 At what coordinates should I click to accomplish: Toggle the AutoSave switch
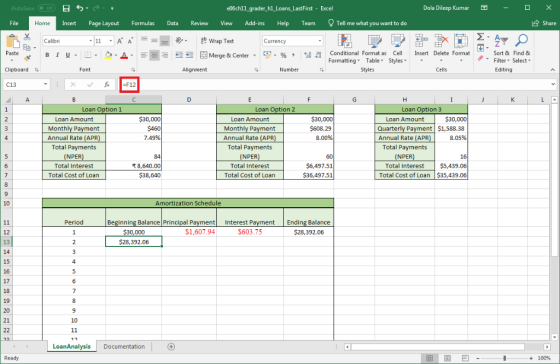(46, 8)
